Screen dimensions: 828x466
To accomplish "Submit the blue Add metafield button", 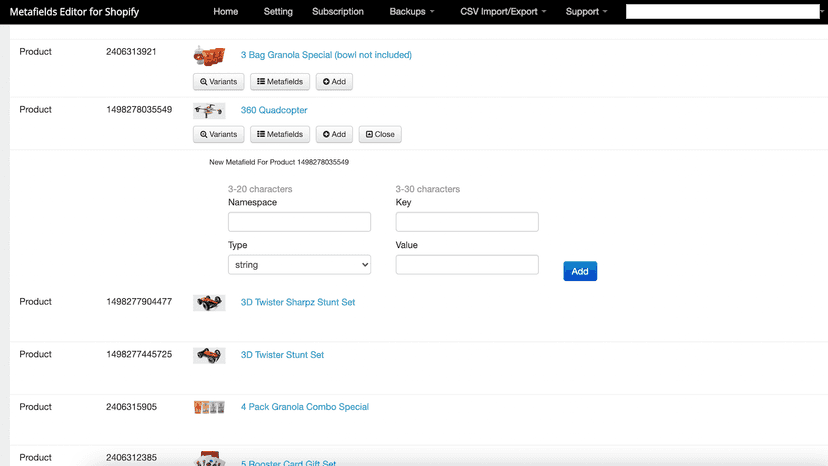I will 580,271.
